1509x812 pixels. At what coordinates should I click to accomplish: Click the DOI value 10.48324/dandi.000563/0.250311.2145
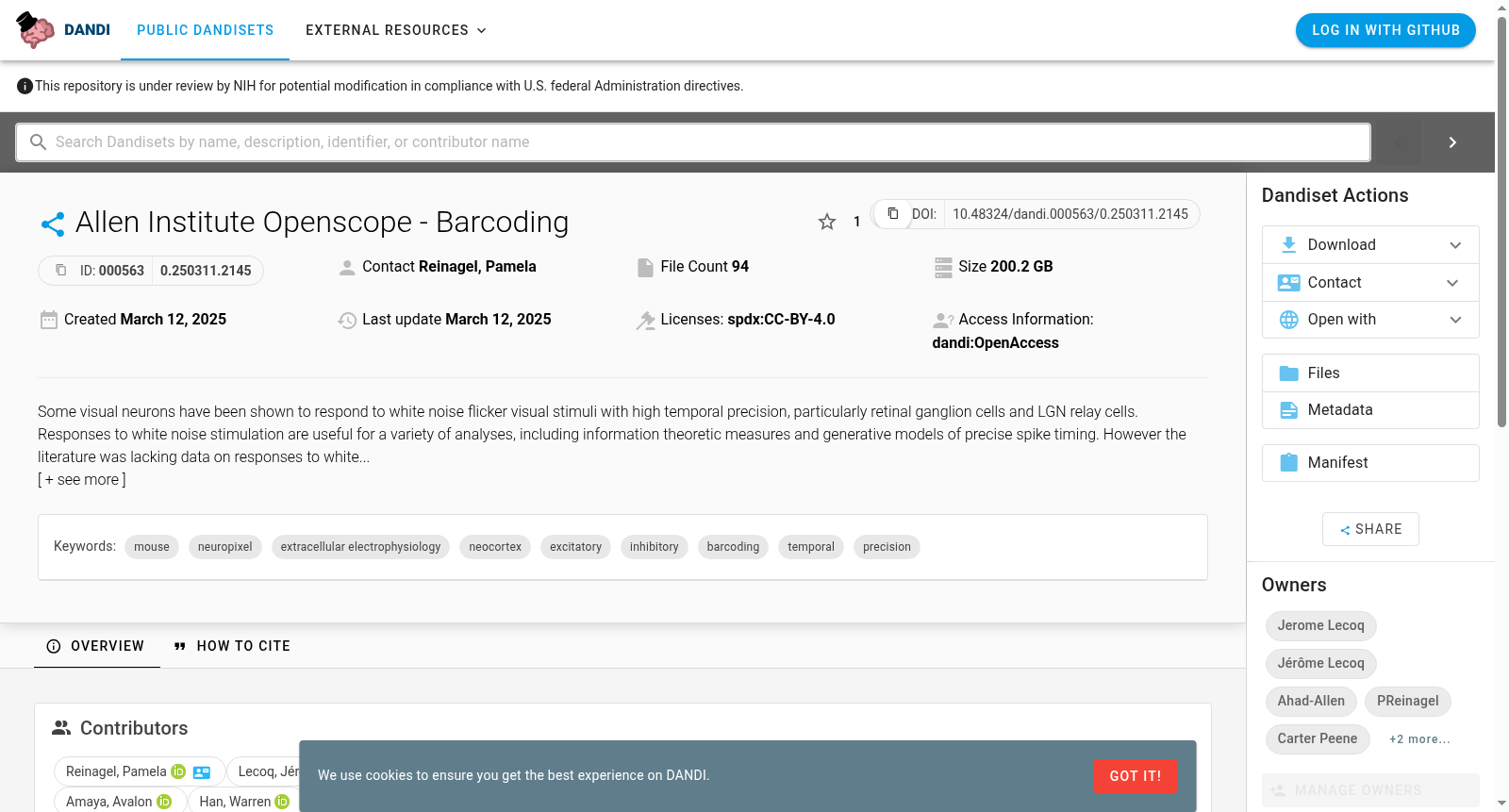coord(1070,214)
